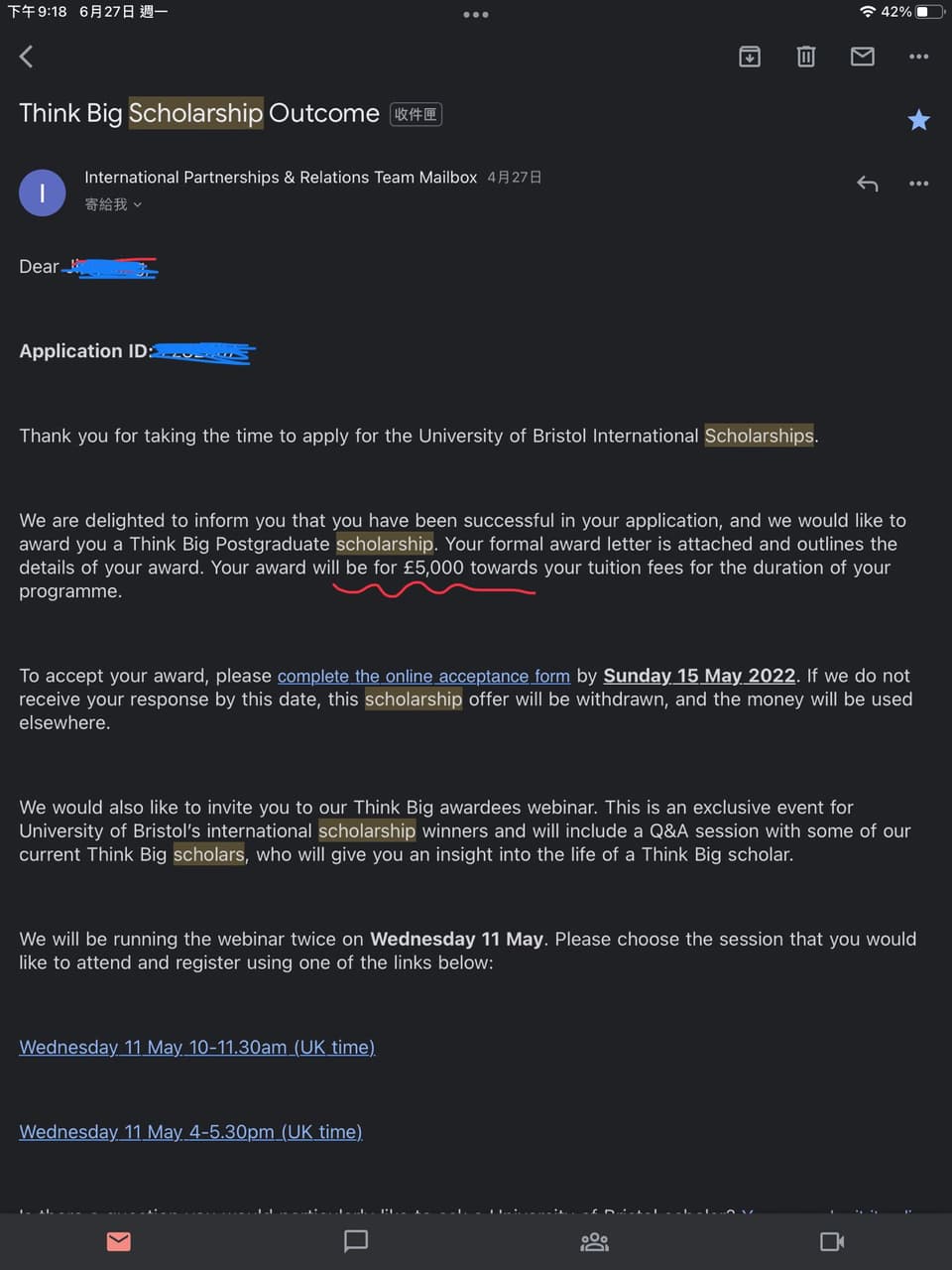Switch to the Chat tab at bottom
The height and width of the screenshot is (1270, 952).
(x=356, y=1241)
